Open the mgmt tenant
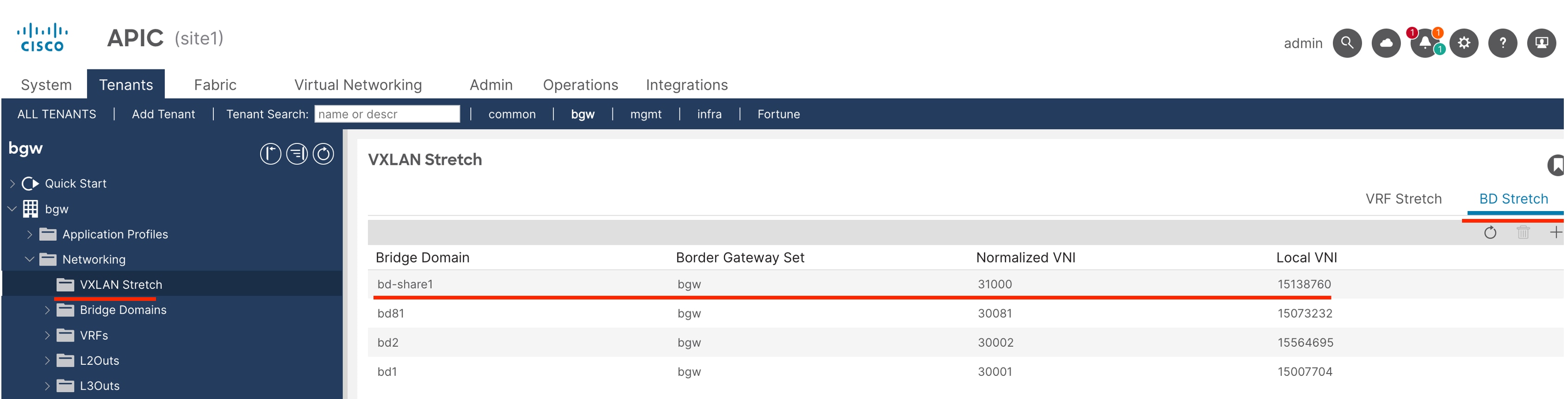 click(x=645, y=114)
